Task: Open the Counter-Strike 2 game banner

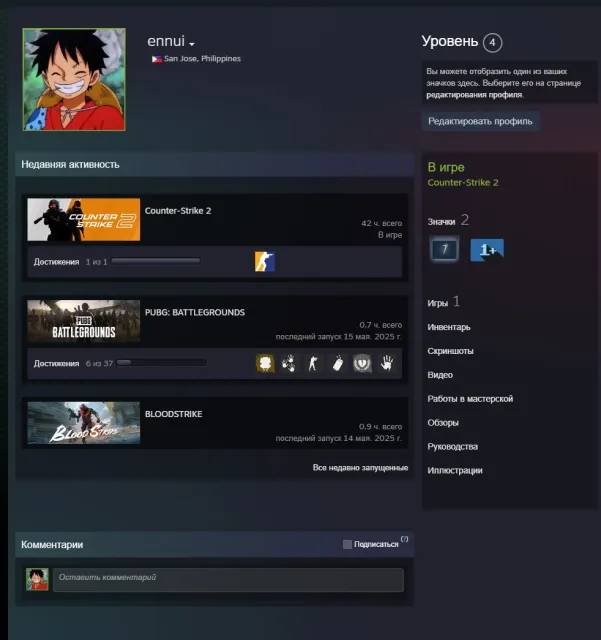Action: coord(84,220)
